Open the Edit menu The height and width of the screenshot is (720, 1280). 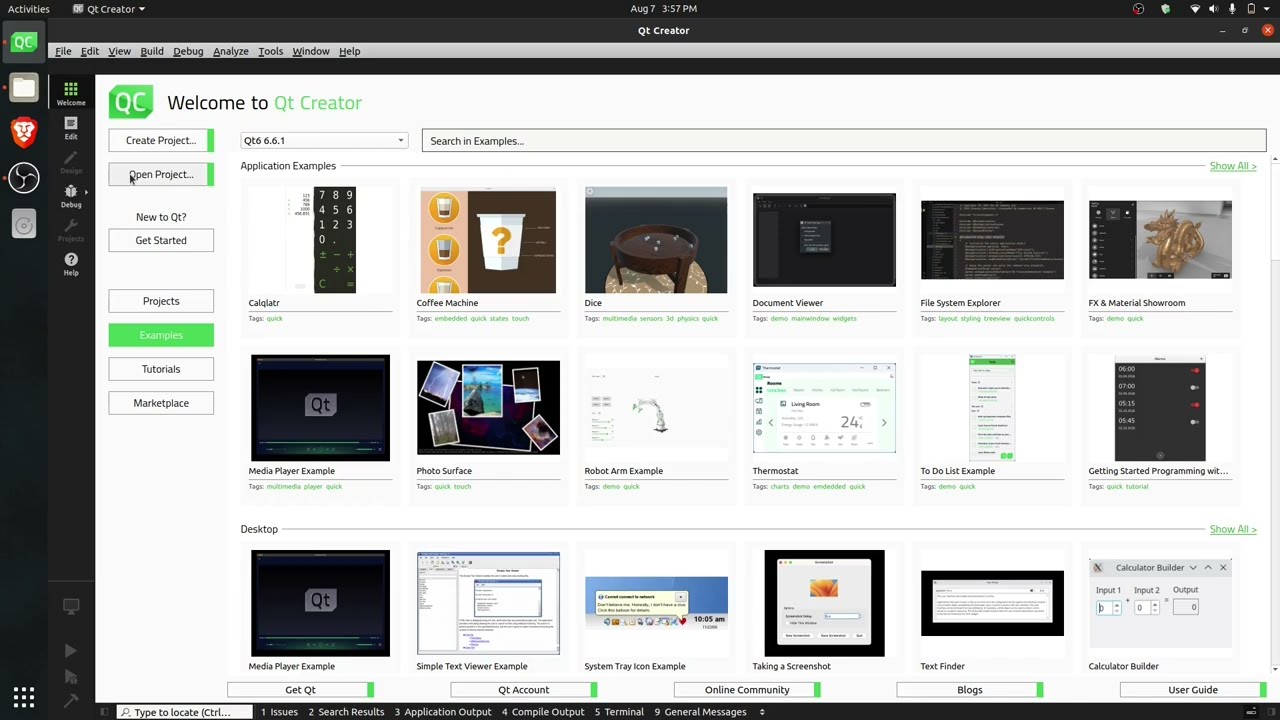90,51
